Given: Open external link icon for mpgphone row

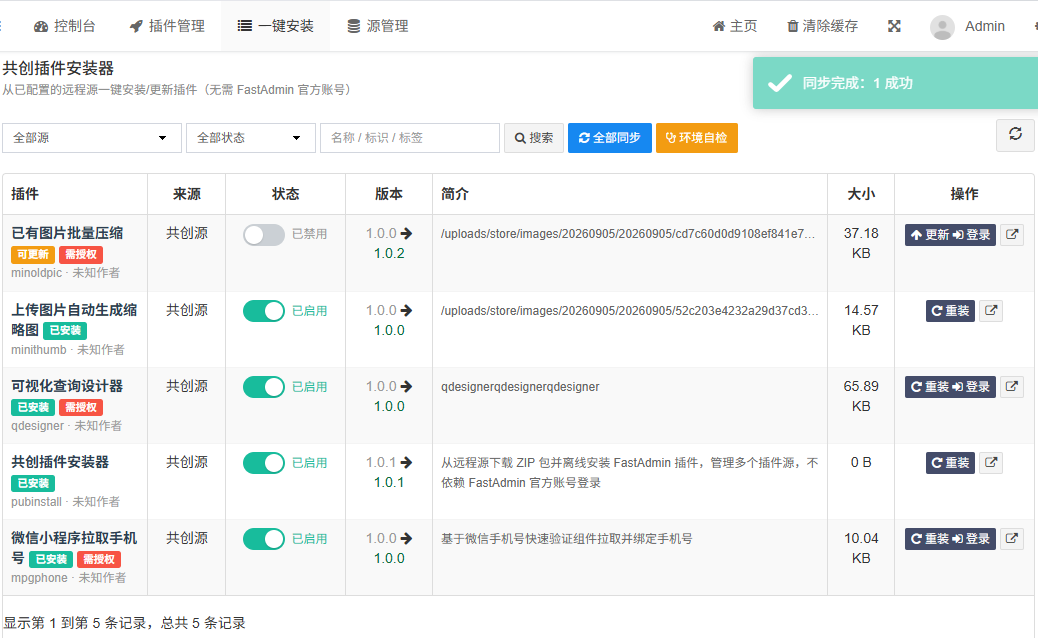Looking at the screenshot, I should 1012,539.
